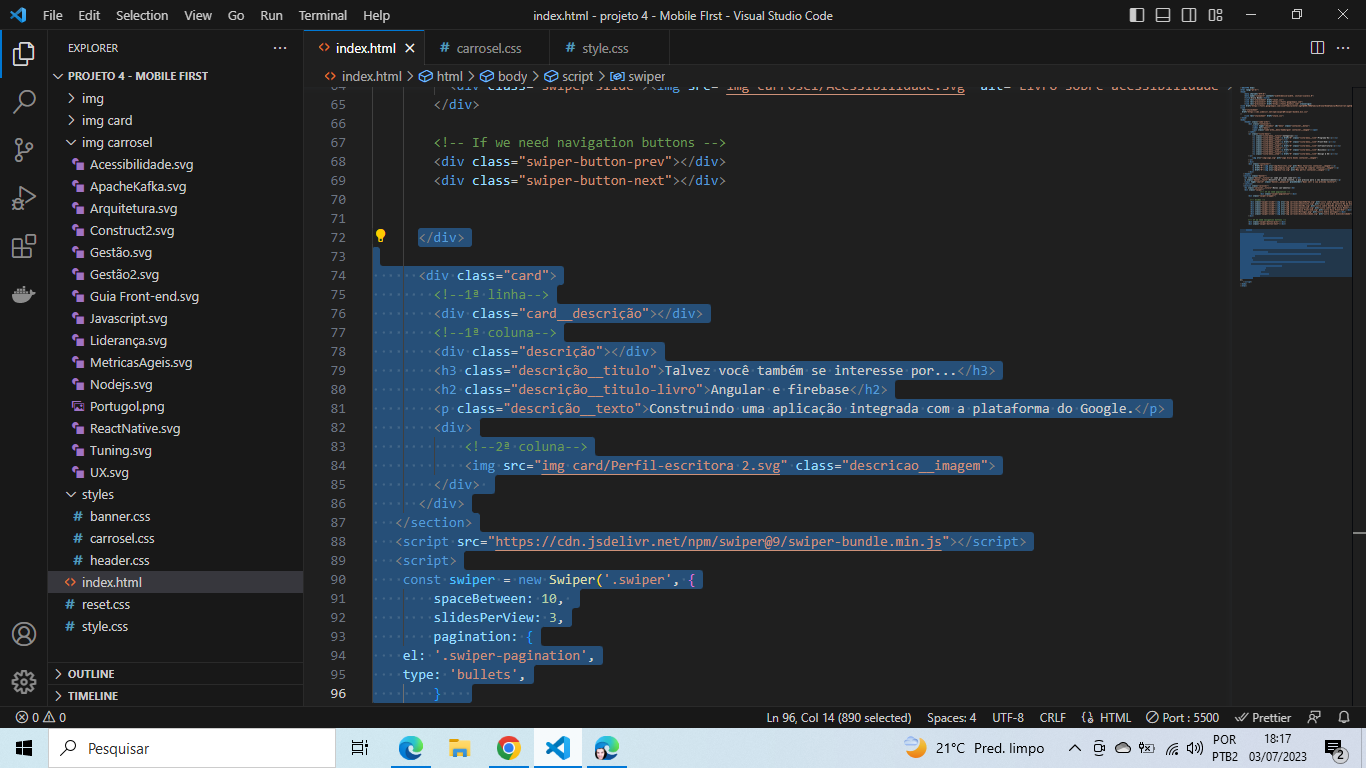Open the Terminal menu
This screenshot has width=1366, height=768.
pyautogui.click(x=323, y=15)
